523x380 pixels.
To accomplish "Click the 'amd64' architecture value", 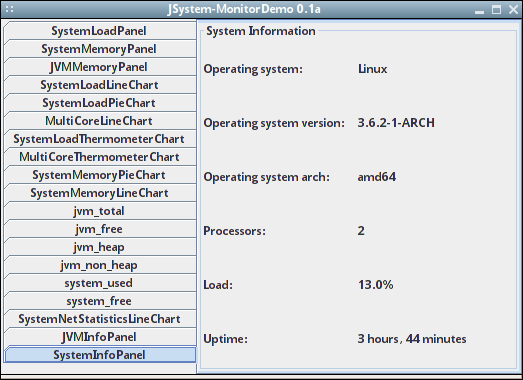I will click(x=377, y=177).
